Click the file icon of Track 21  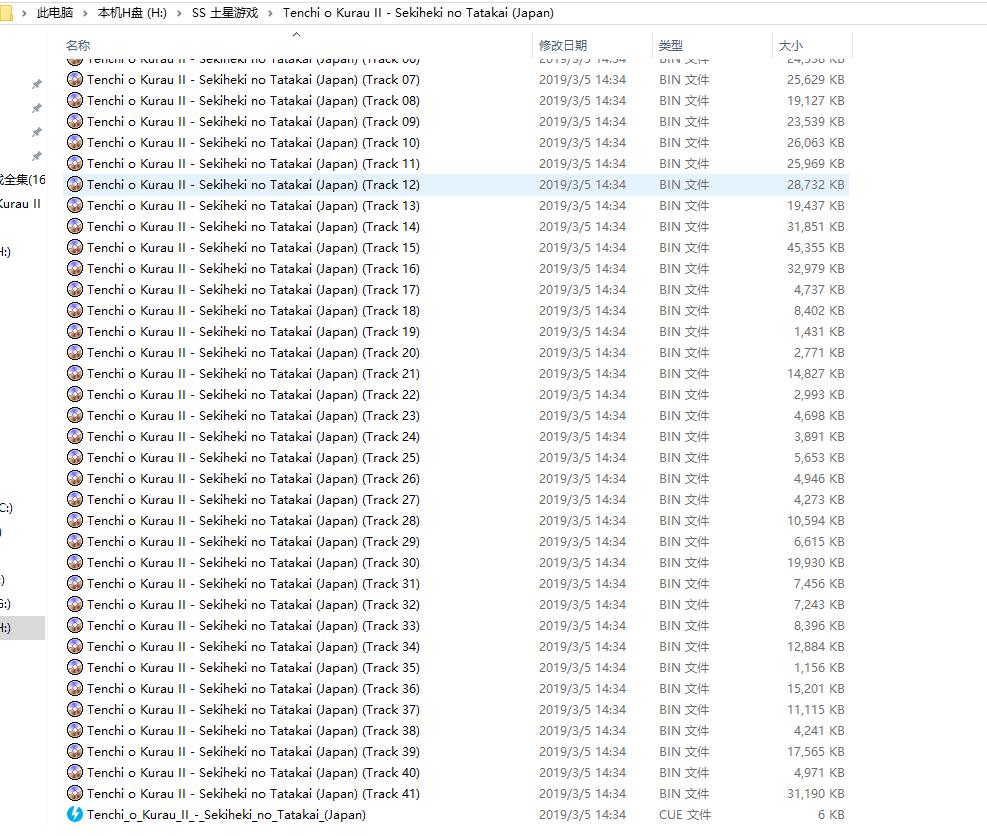pos(75,373)
